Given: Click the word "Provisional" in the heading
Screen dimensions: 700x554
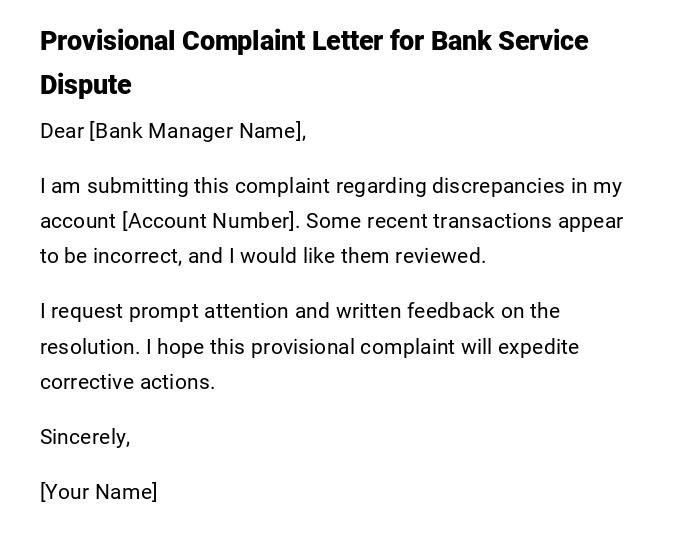Looking at the screenshot, I should pos(108,42).
